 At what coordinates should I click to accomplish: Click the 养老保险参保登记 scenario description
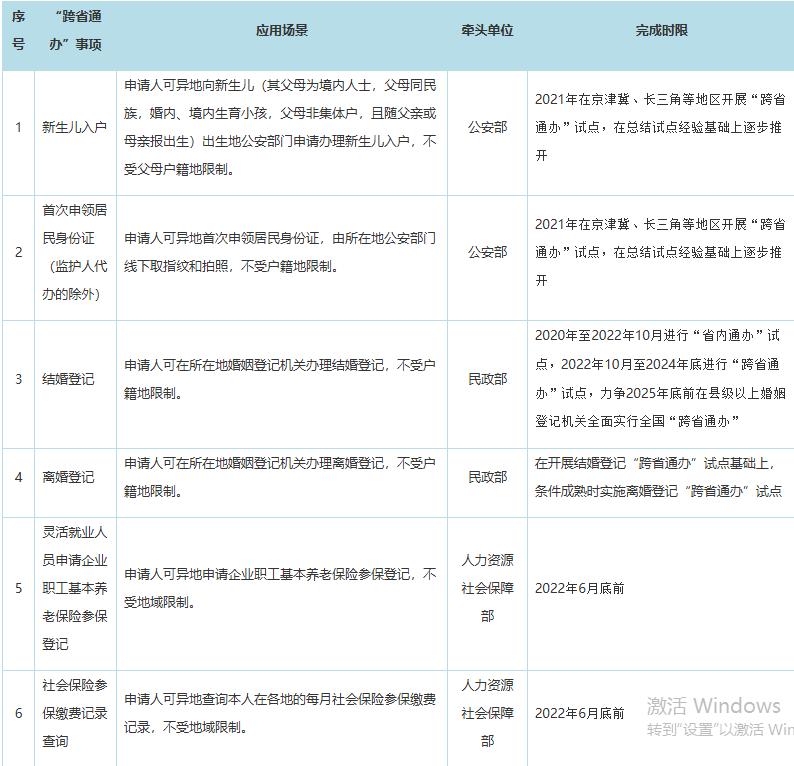(x=280, y=588)
